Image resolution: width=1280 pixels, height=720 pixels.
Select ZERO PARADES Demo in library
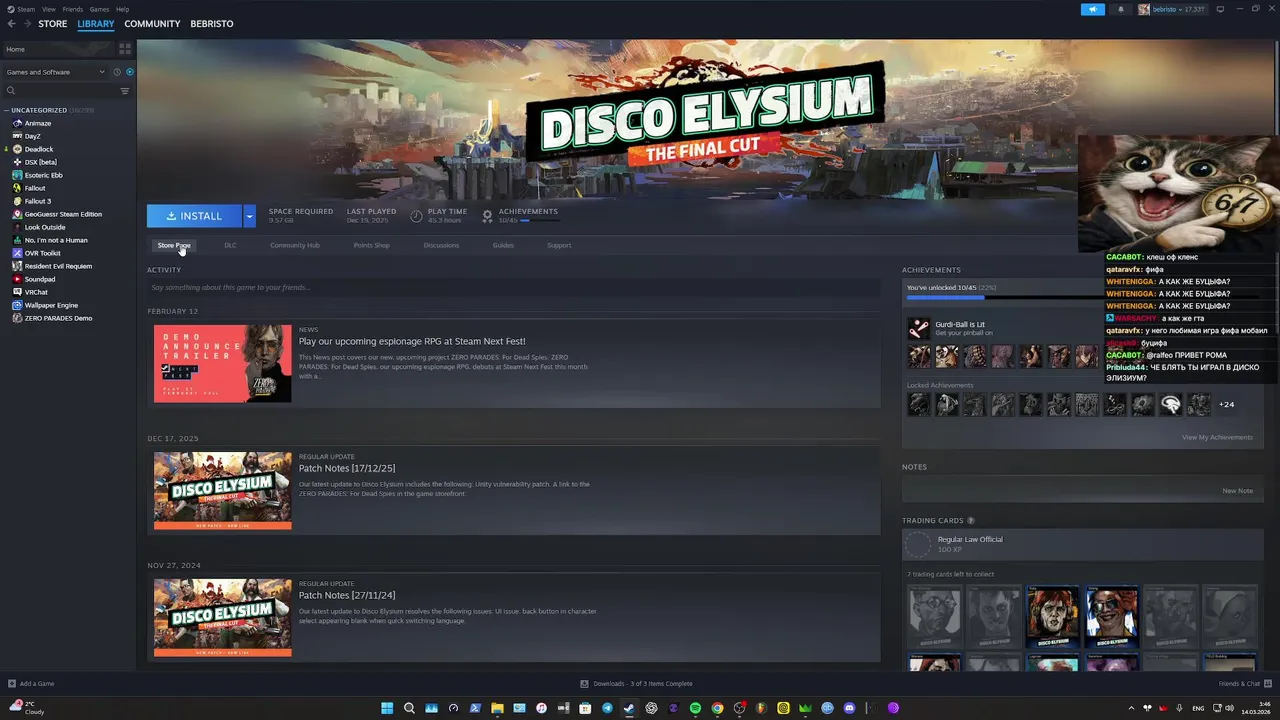pos(58,318)
